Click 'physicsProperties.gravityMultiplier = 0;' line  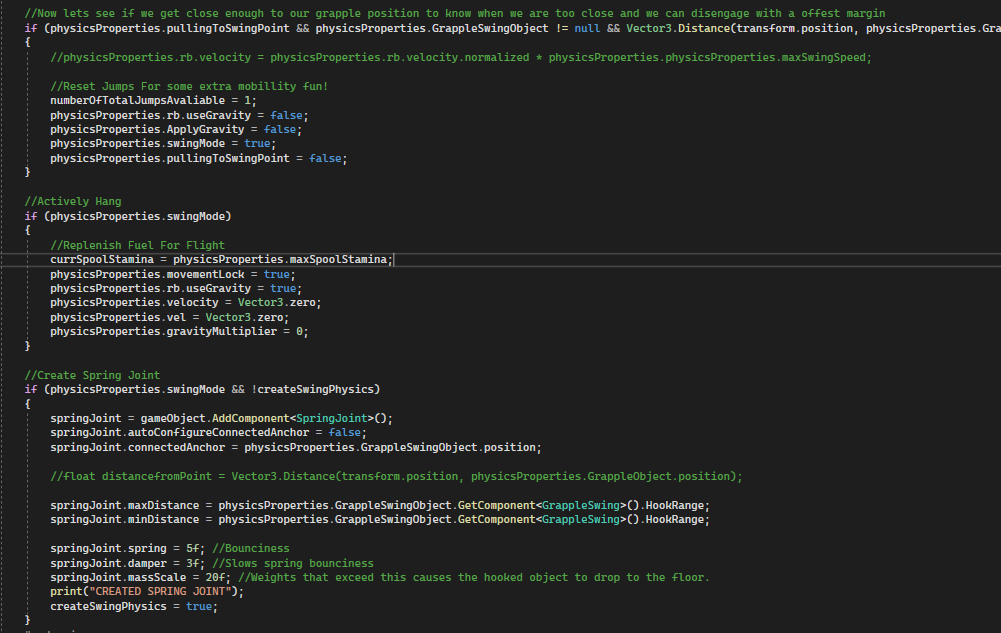179,331
